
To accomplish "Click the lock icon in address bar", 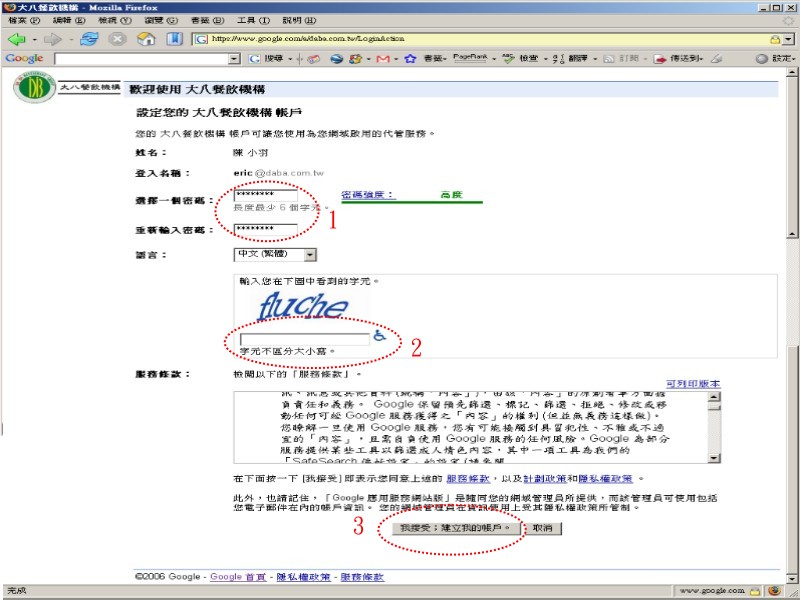I will click(x=775, y=39).
